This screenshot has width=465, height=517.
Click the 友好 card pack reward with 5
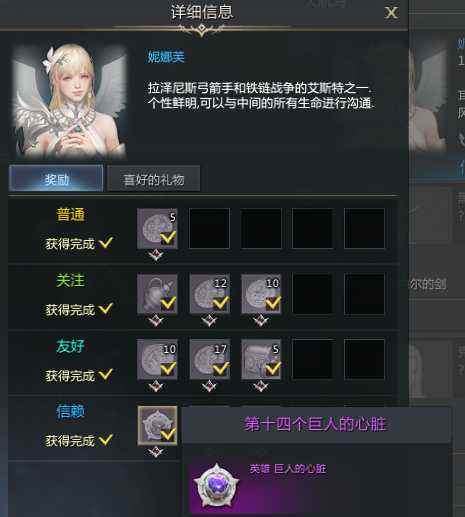tap(261, 359)
